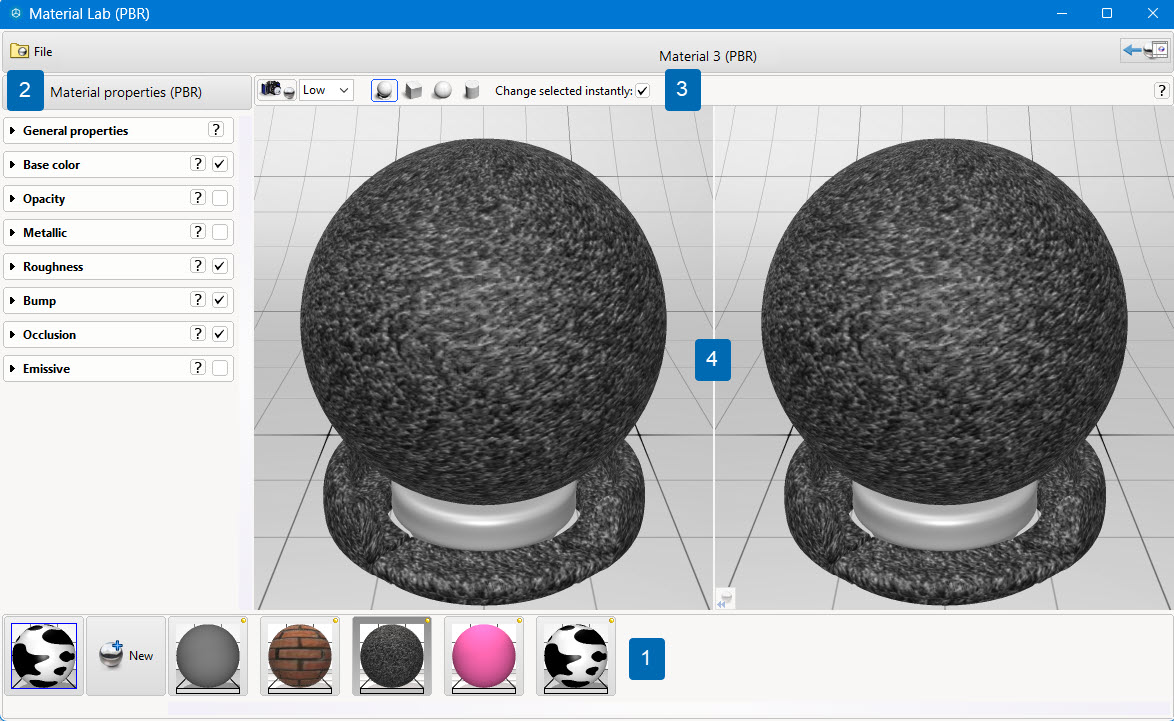Click the left preview granite sphere
This screenshot has height=721, width=1174.
[x=483, y=320]
